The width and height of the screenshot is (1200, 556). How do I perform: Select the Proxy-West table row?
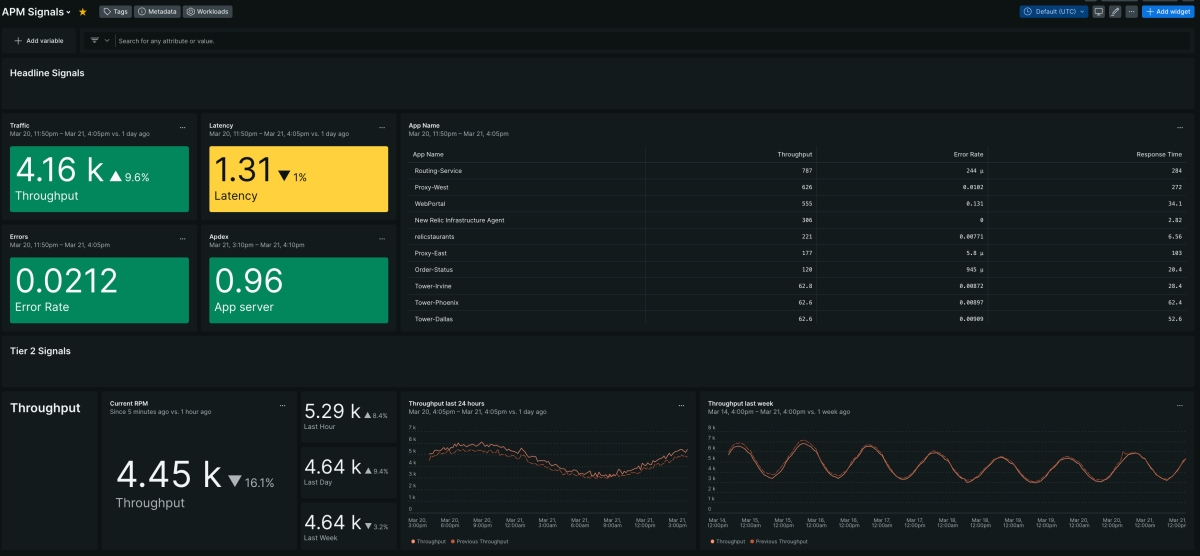(798, 187)
